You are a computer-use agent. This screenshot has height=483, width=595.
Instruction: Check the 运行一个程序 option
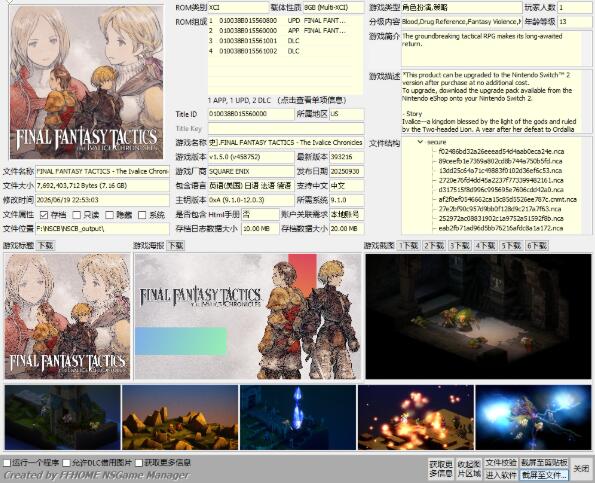[x=7, y=463]
